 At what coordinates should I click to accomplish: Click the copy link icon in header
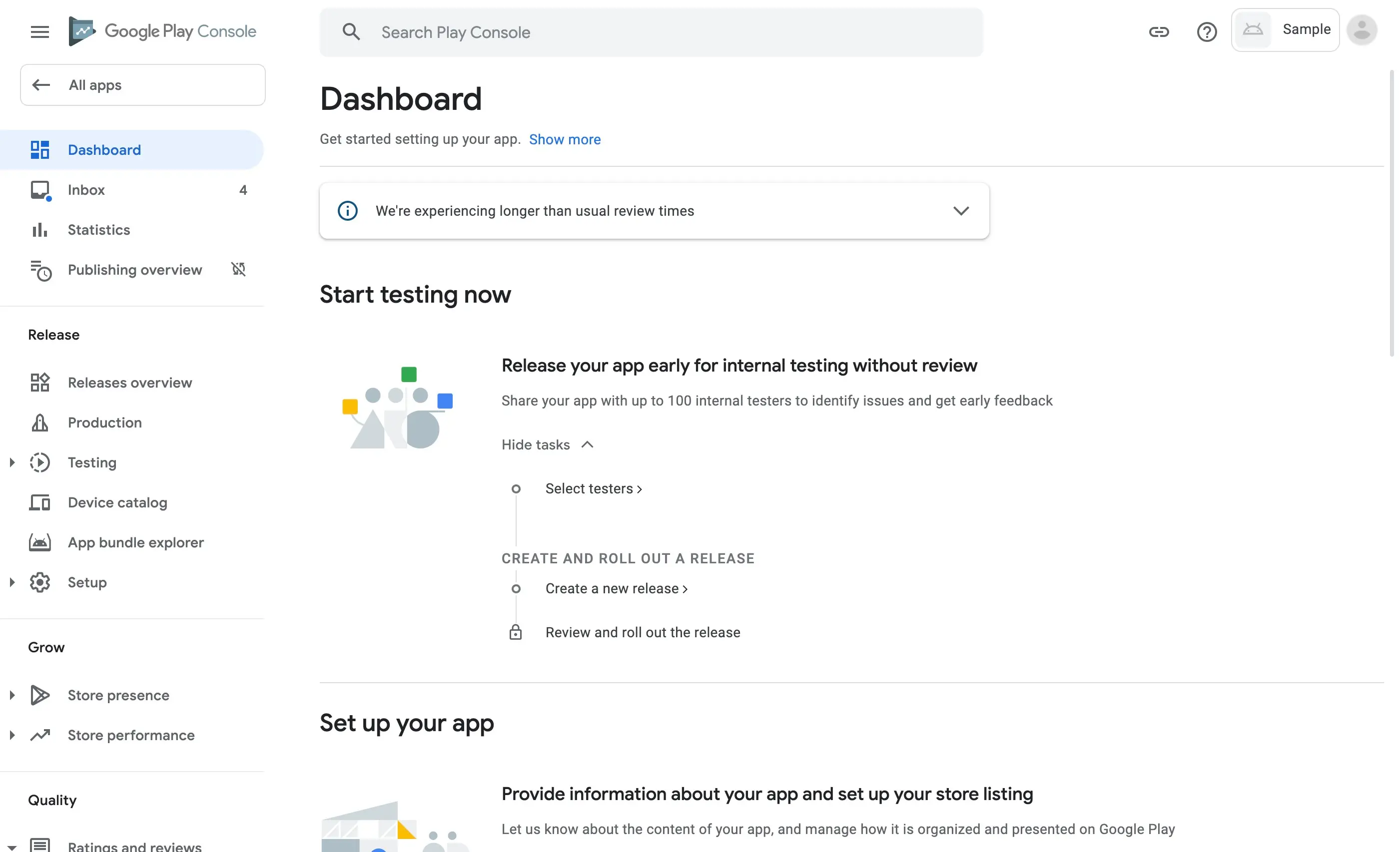[1159, 32]
